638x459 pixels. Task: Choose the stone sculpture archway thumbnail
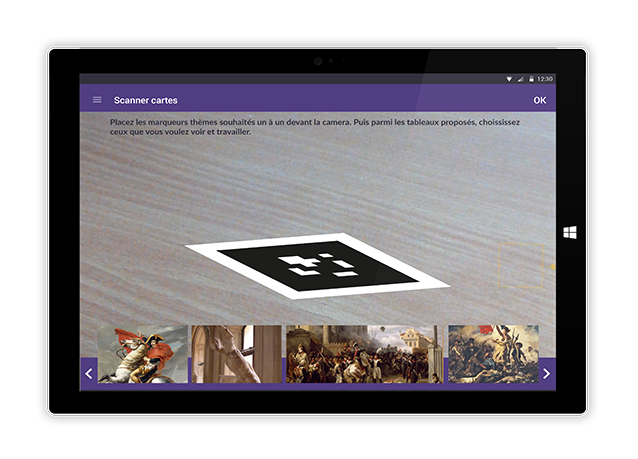(x=237, y=354)
